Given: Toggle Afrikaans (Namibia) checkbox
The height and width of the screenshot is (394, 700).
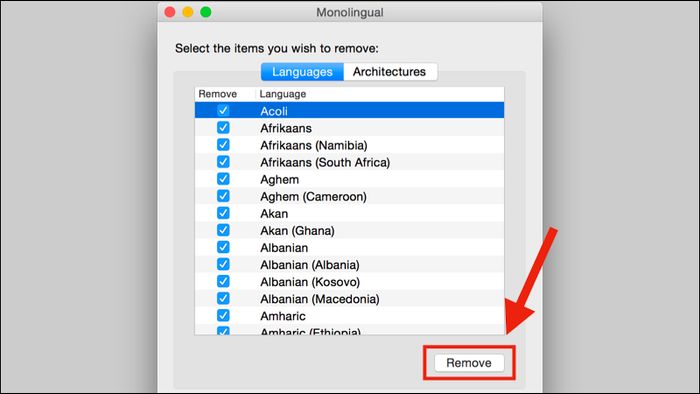Looking at the screenshot, I should click(223, 145).
